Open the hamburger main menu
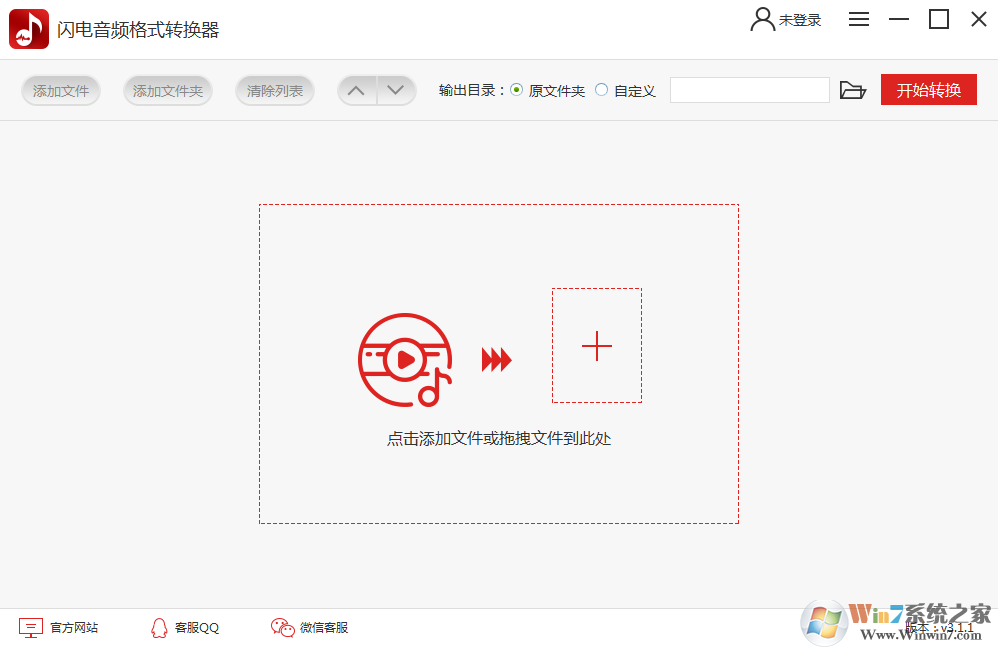998x649 pixels. [858, 18]
